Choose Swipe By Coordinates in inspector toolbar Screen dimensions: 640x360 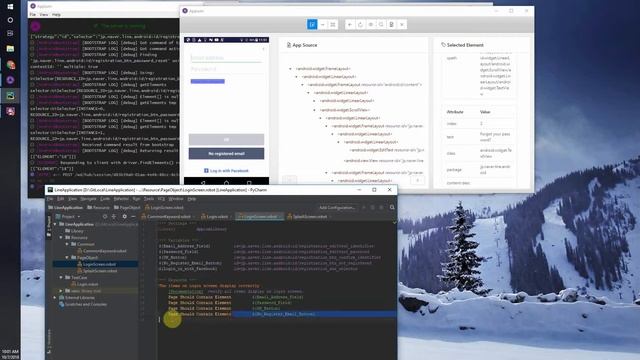[322, 24]
